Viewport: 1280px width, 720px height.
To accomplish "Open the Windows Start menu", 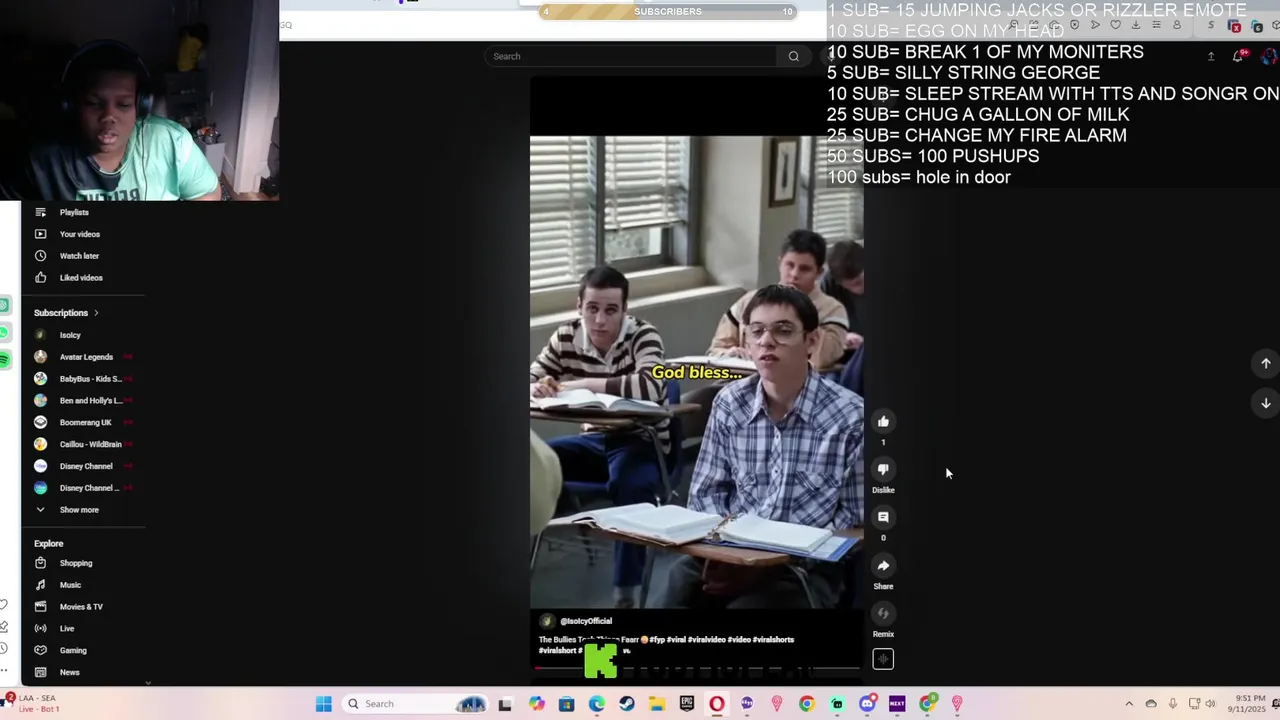I will click(x=324, y=704).
